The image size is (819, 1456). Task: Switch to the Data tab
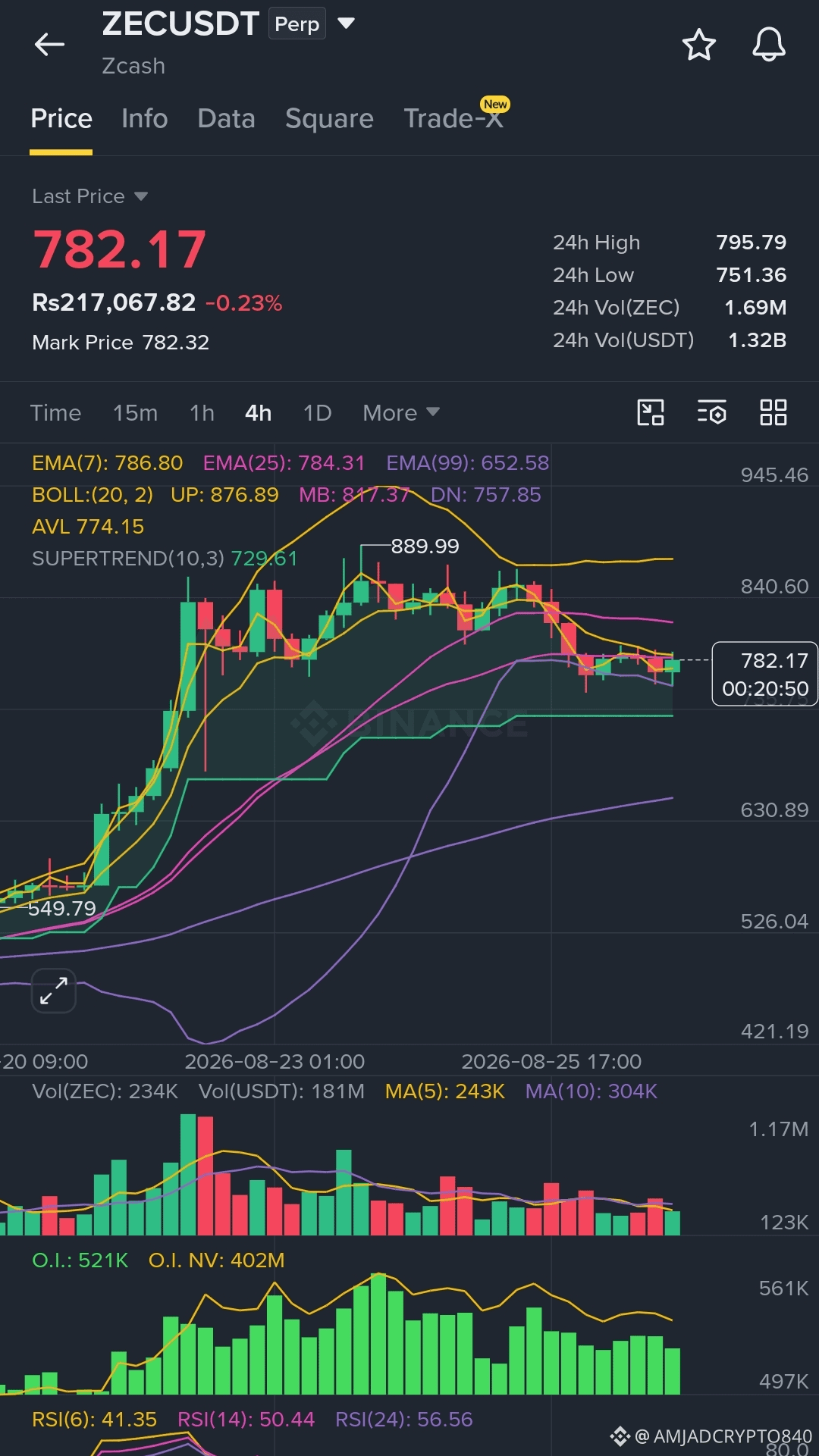point(226,119)
